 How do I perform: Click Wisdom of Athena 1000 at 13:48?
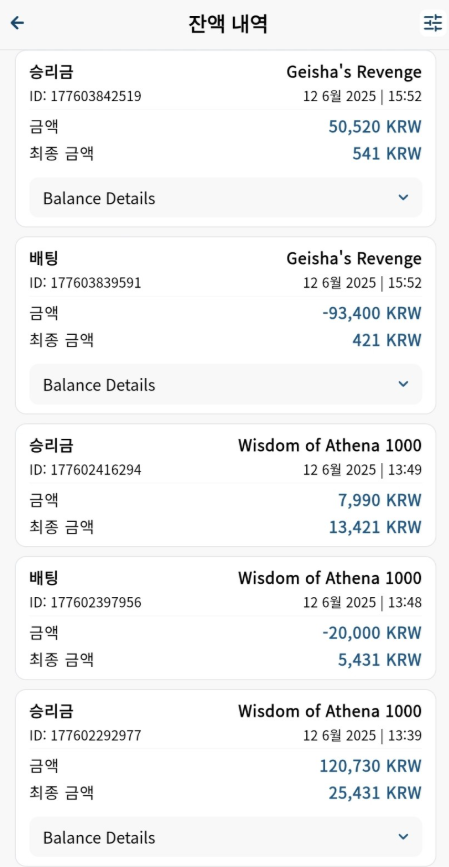(330, 578)
